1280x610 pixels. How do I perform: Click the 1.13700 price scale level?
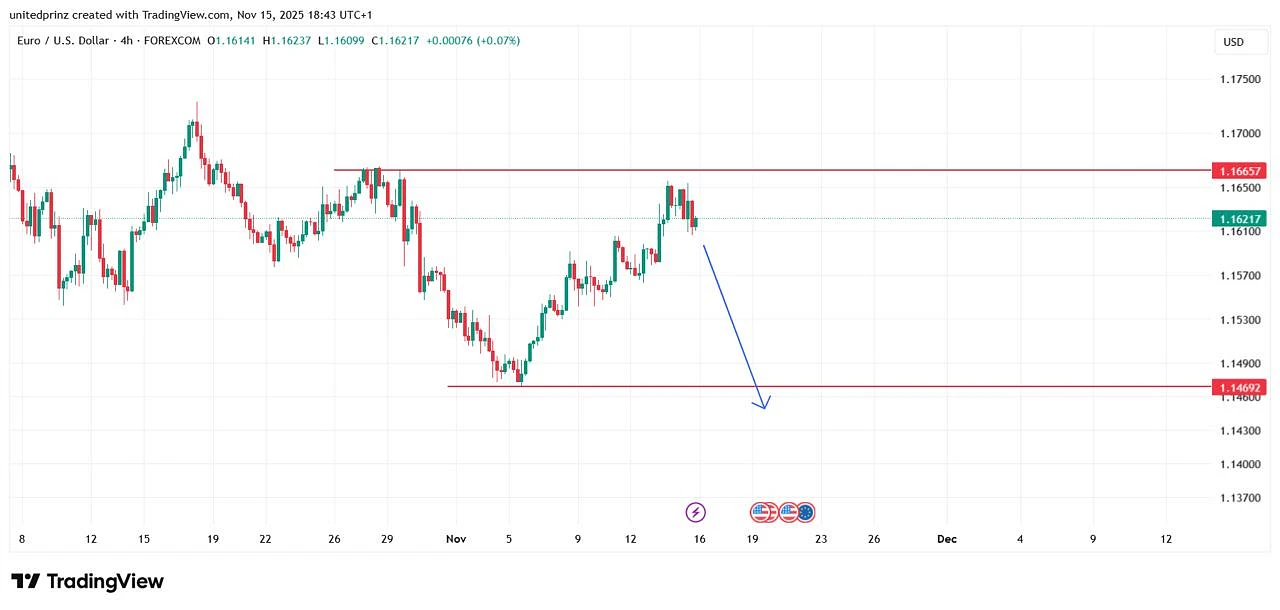pos(1240,497)
